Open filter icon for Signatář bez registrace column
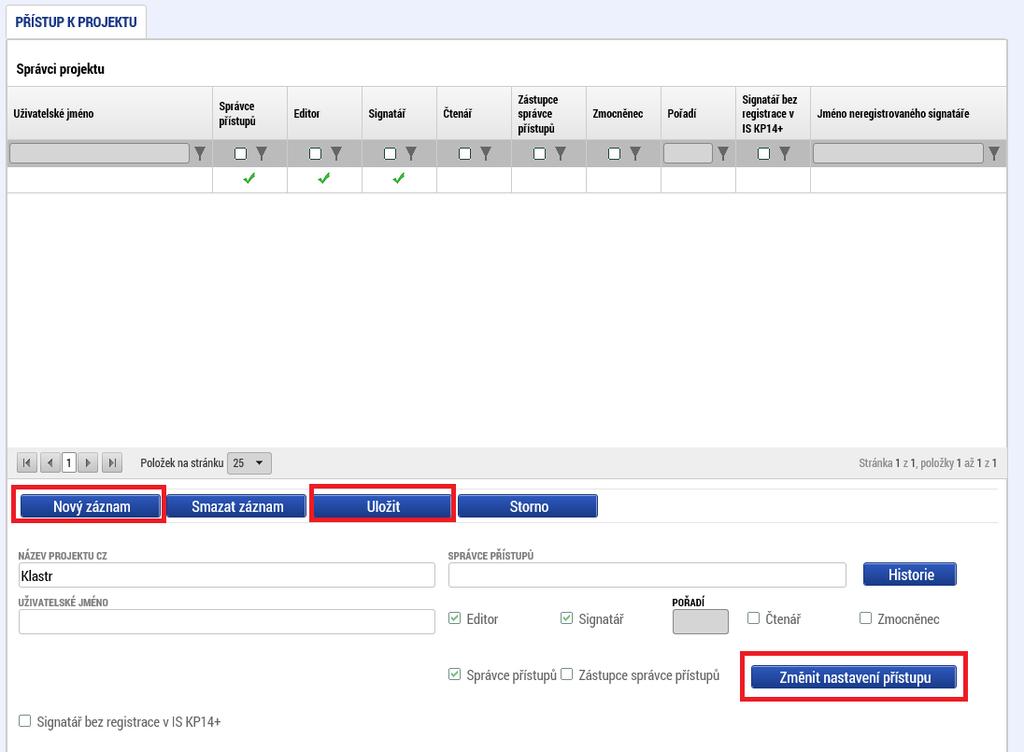This screenshot has height=752, width=1024. pos(784,153)
